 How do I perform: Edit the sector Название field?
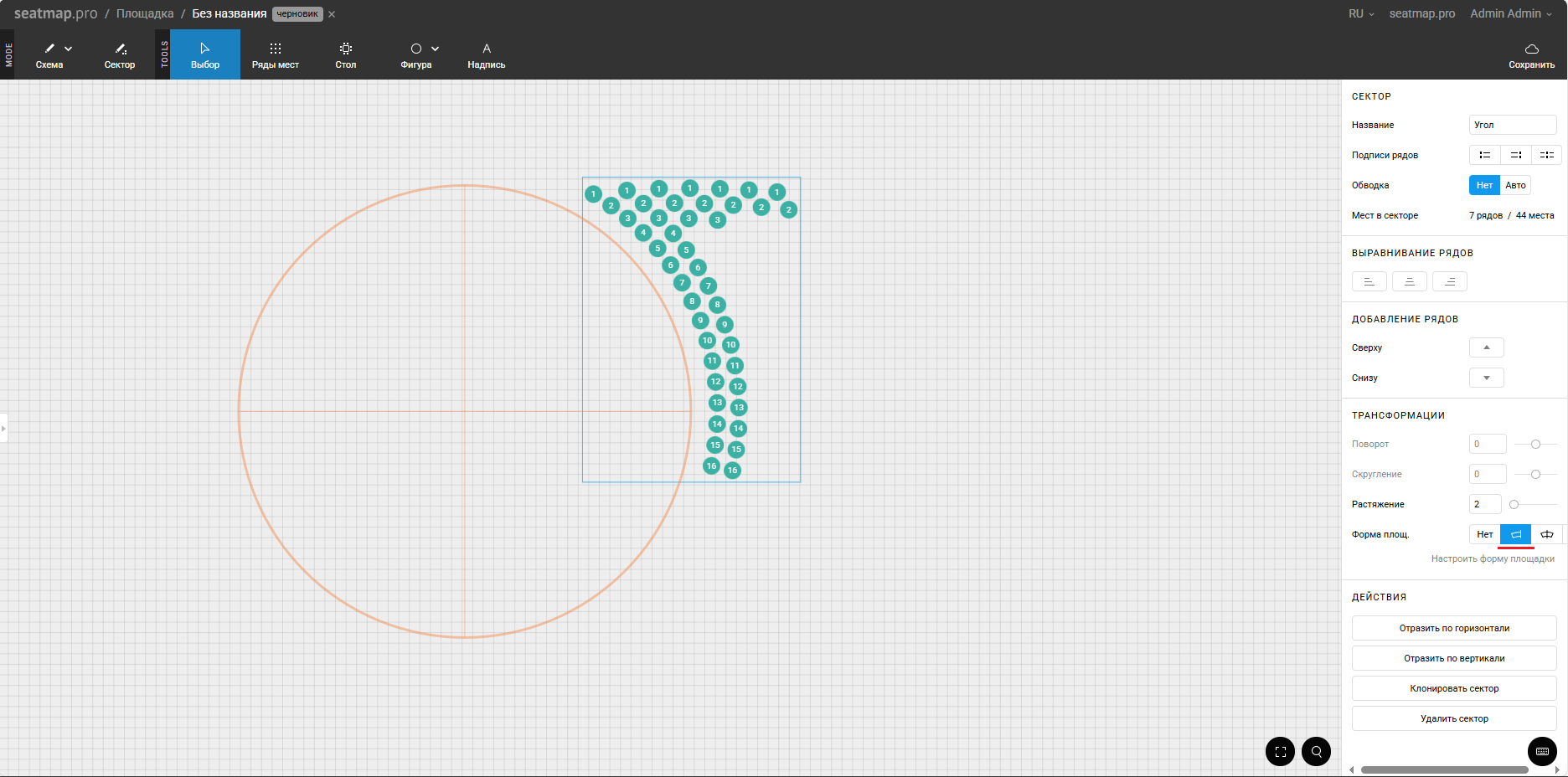1513,125
